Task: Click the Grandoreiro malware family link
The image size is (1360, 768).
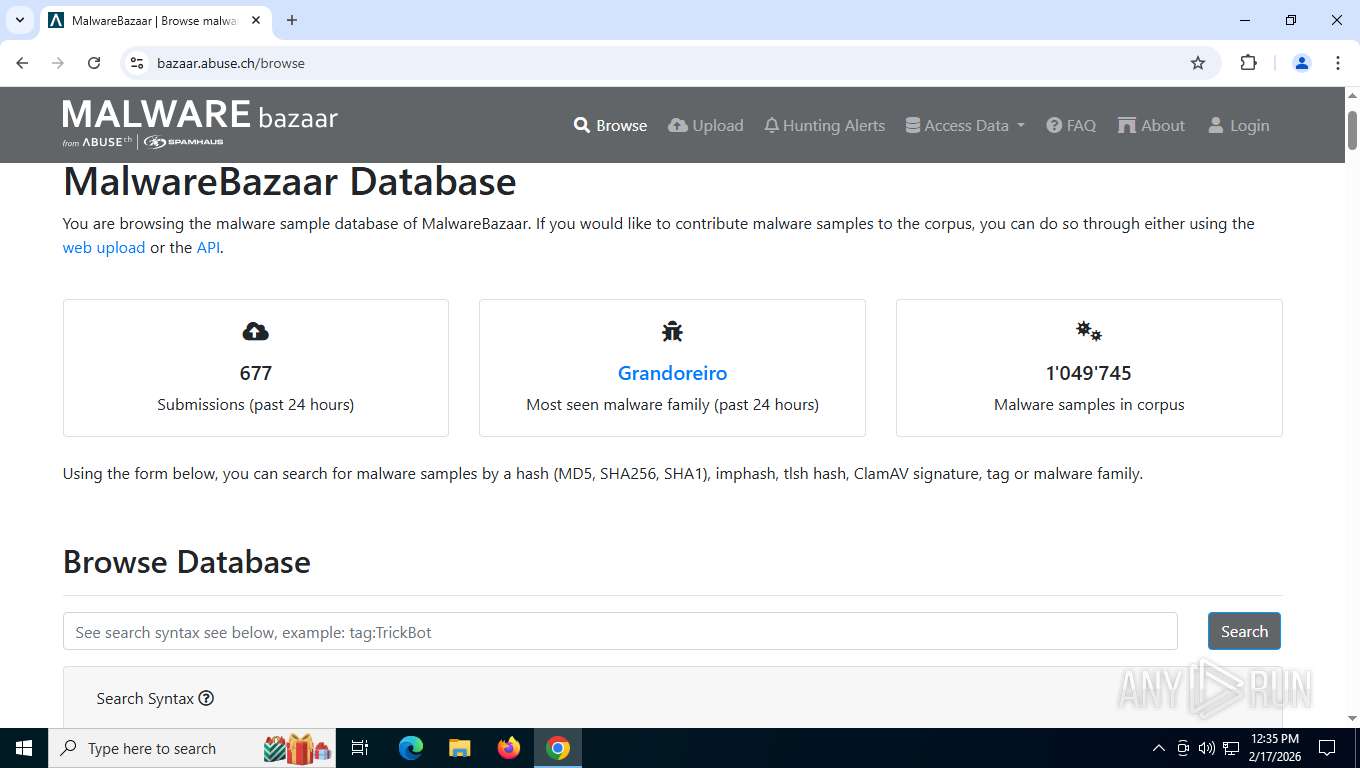Action: coord(672,373)
